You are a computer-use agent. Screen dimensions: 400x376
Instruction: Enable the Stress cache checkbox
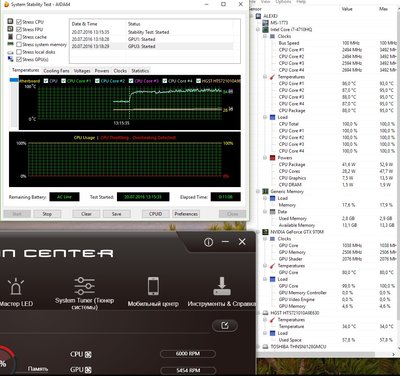click(x=19, y=37)
